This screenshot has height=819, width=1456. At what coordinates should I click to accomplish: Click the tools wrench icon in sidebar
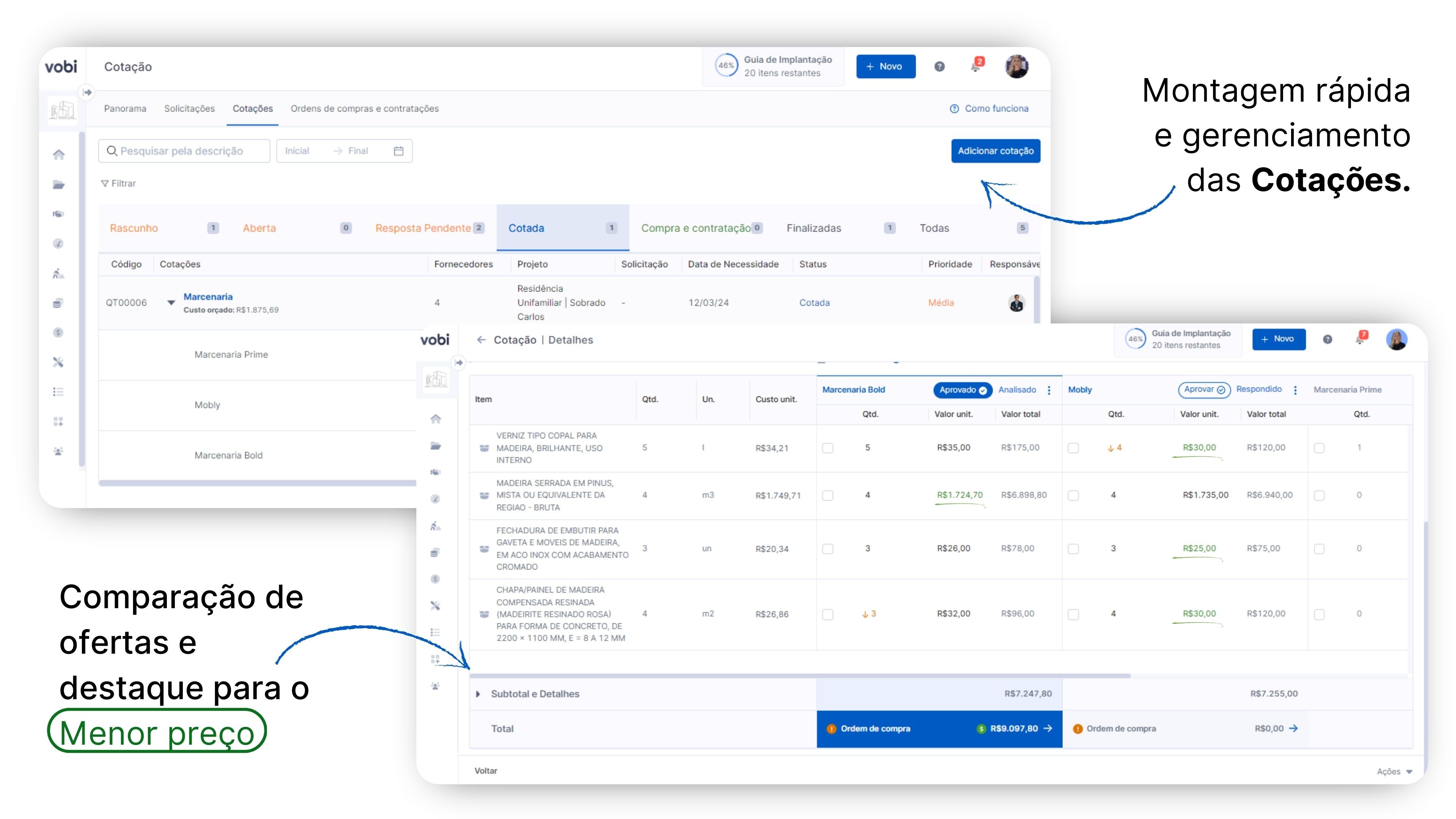(x=58, y=362)
